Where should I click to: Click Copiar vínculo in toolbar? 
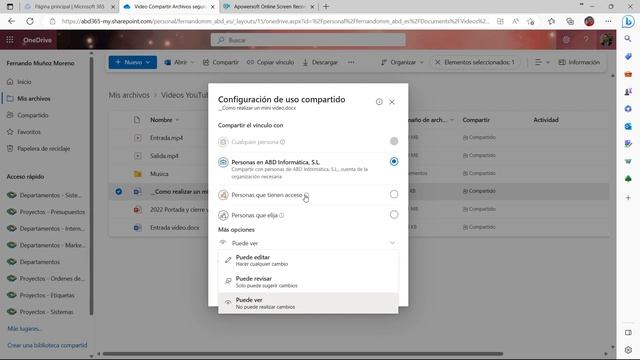tap(270, 62)
